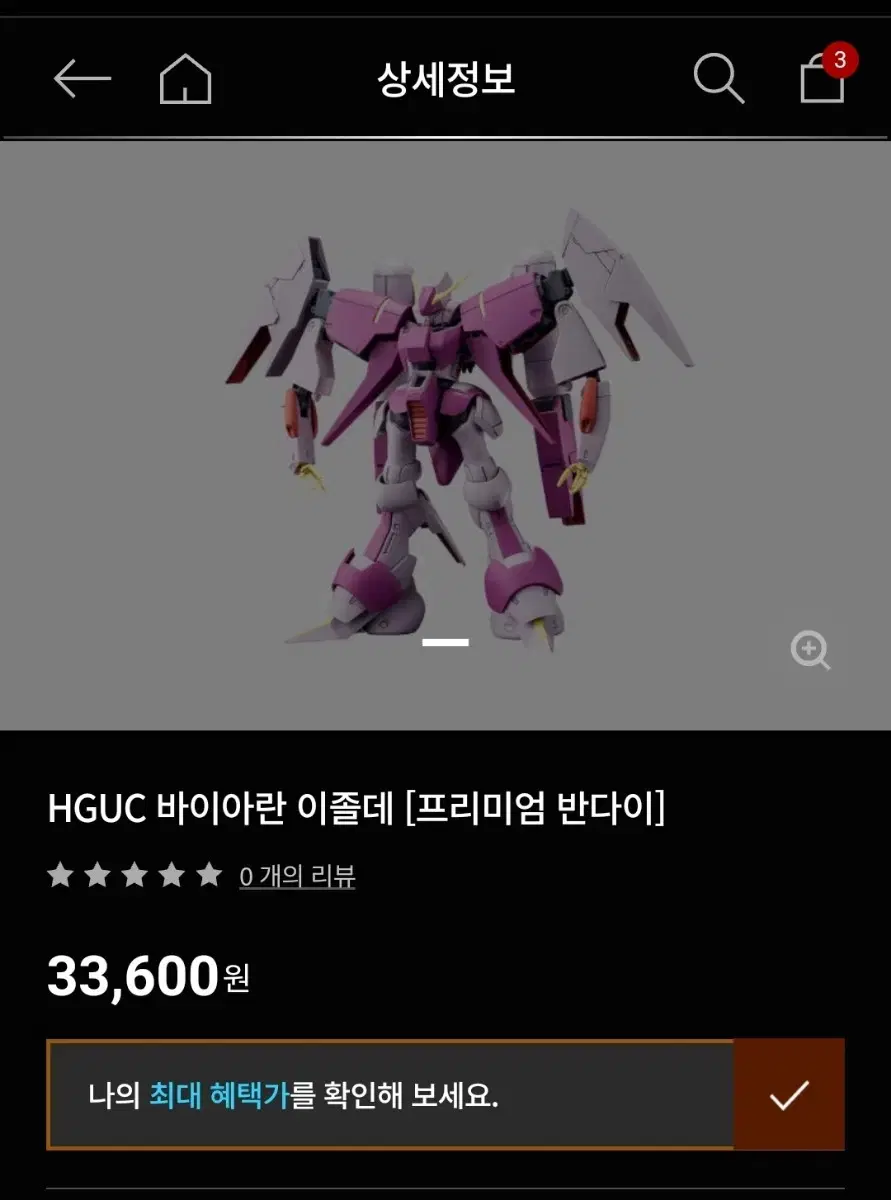Screen dimensions: 891x1200
Task: Open search with the magnifier icon
Action: (x=719, y=78)
